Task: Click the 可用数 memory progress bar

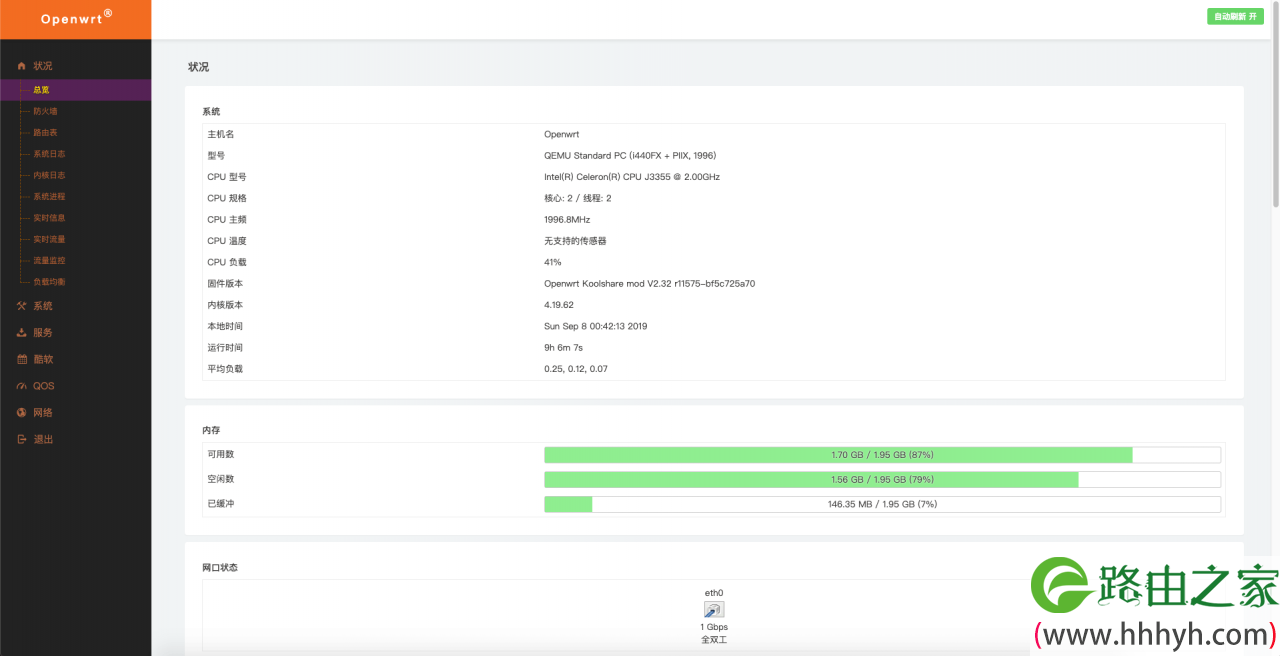Action: tap(883, 455)
